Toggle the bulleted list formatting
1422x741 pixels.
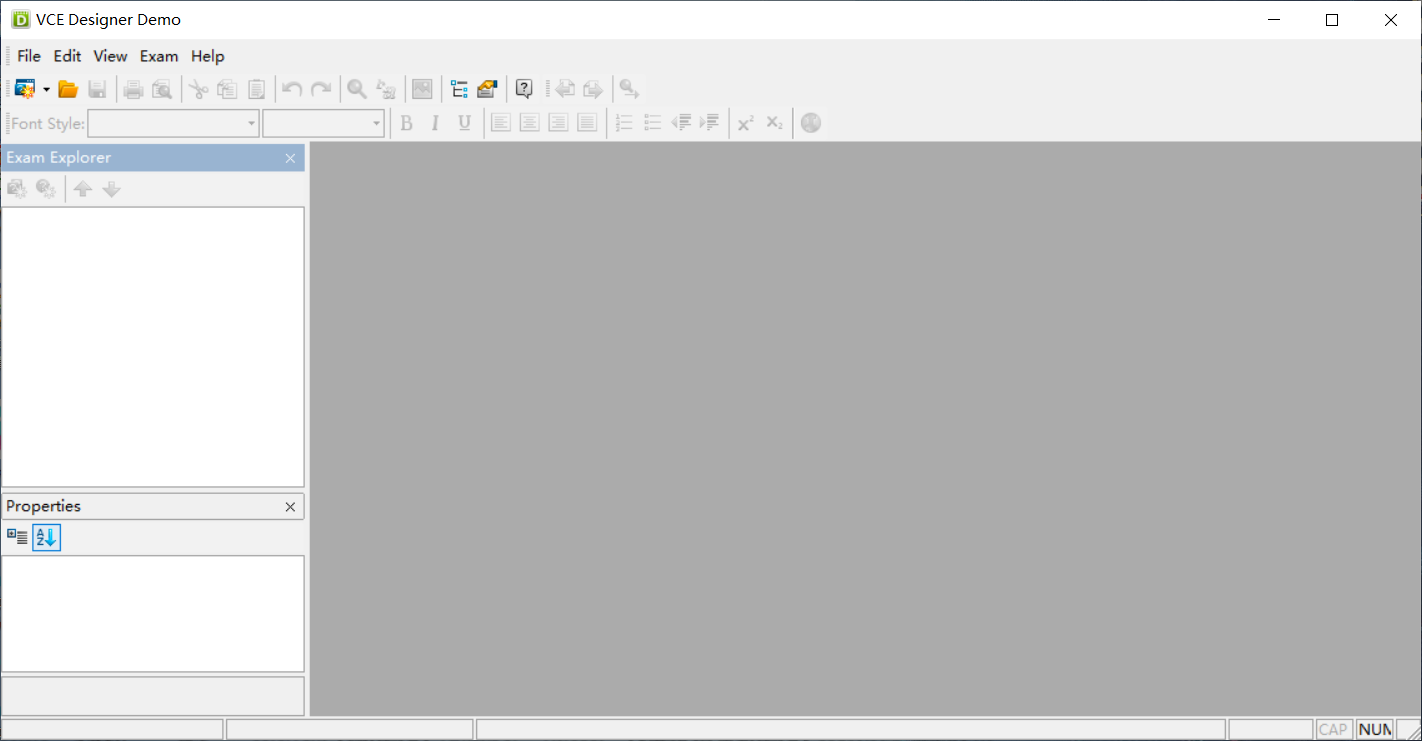pyautogui.click(x=652, y=122)
